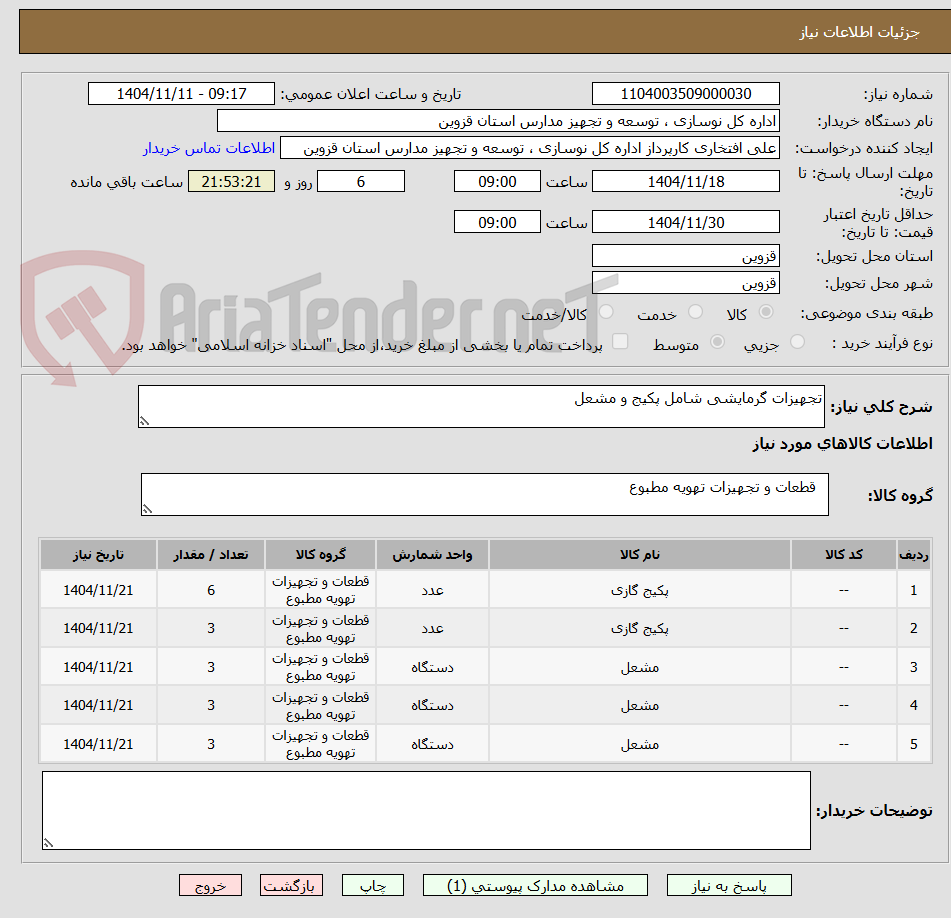Screen dimensions: 951x918
Task: Click the need date in row 1
Action: [x=98, y=590]
